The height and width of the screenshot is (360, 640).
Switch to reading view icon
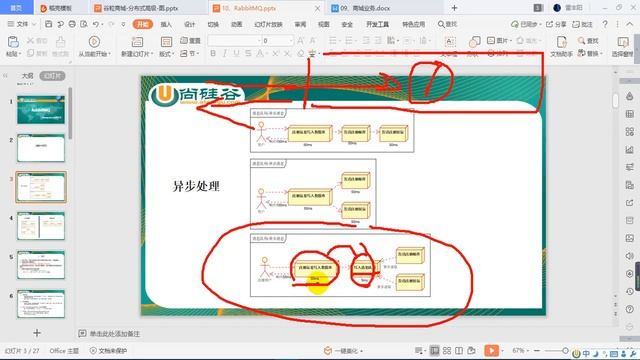459,351
